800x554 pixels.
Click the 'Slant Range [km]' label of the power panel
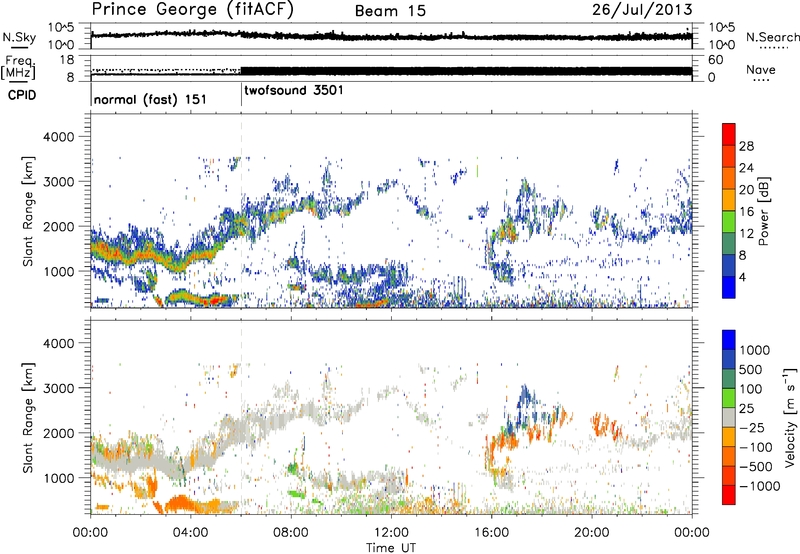[x=28, y=211]
